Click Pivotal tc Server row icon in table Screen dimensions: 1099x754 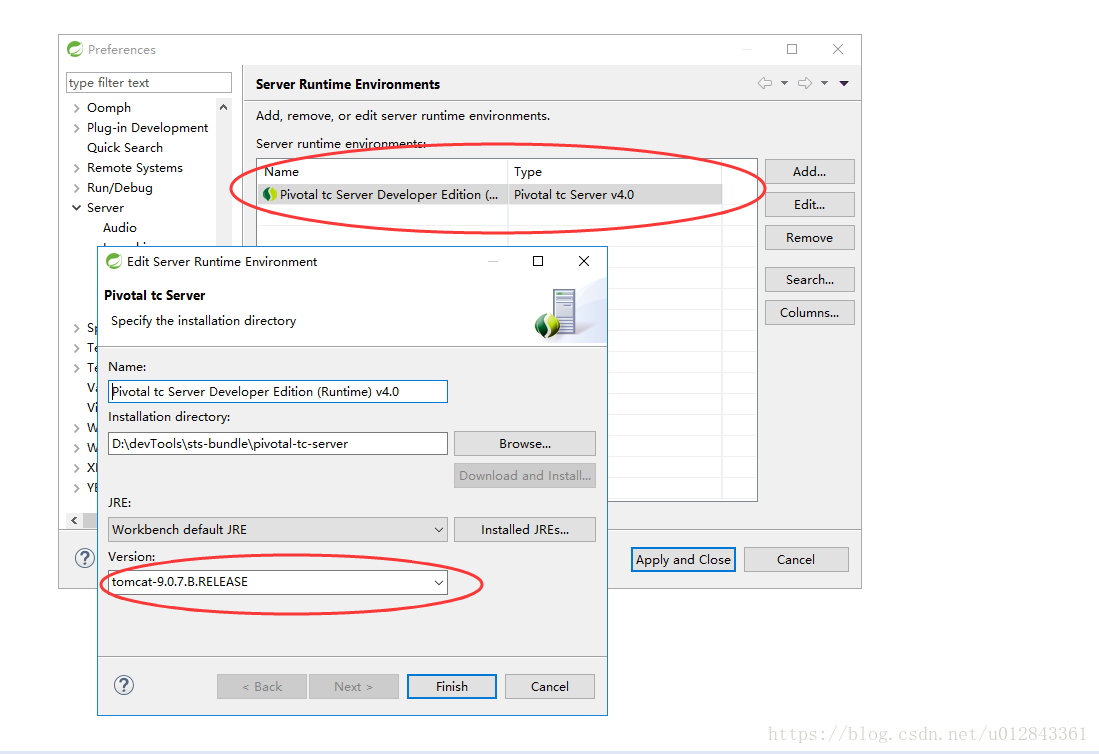tap(270, 194)
